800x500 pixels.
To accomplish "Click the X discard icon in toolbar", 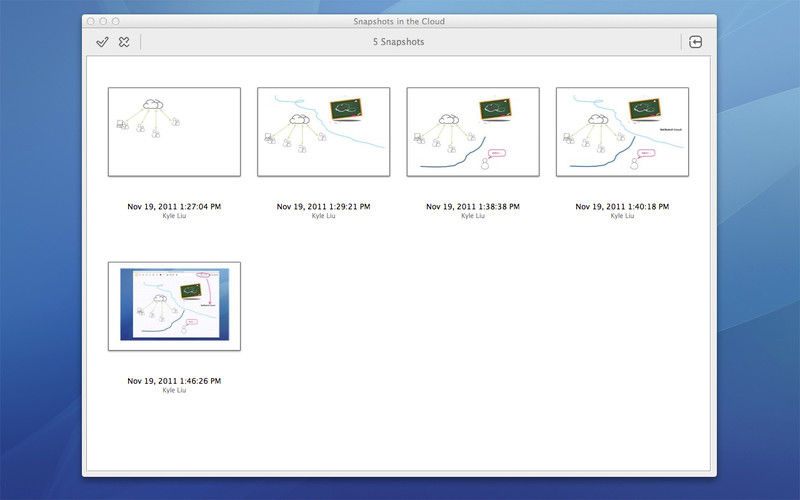I will [x=124, y=42].
